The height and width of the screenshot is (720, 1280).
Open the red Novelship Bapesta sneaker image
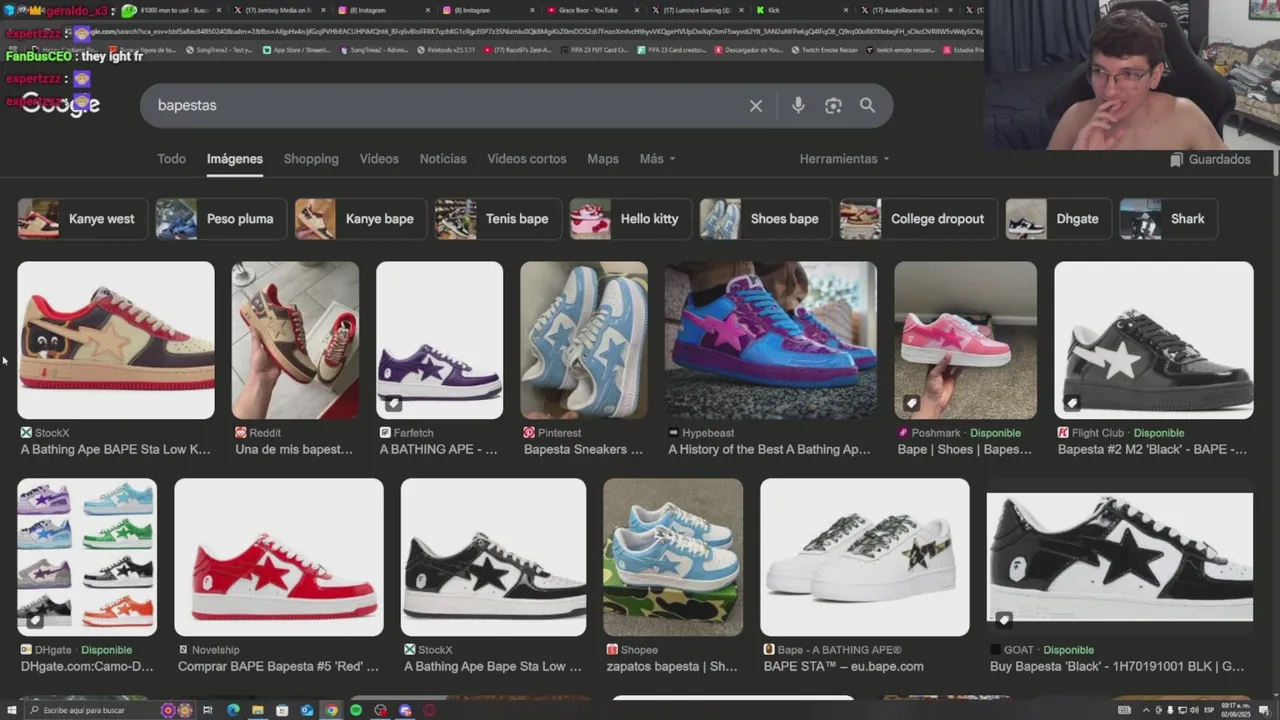click(x=279, y=557)
